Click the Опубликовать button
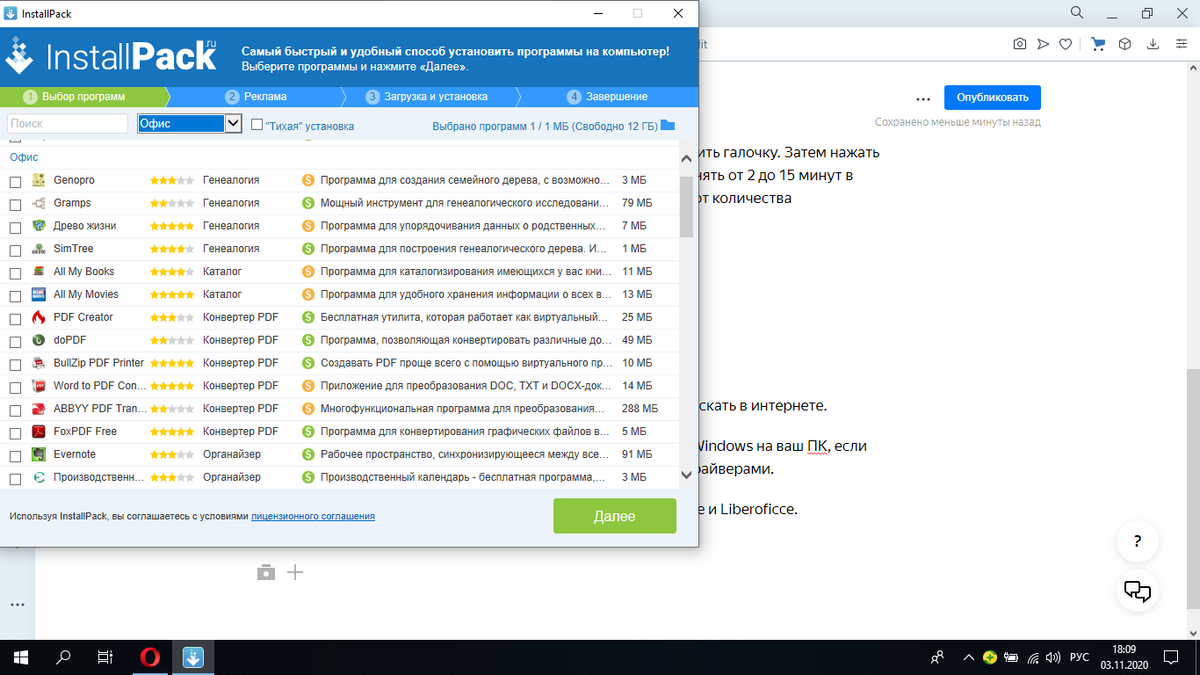This screenshot has width=1200, height=675. click(x=992, y=97)
